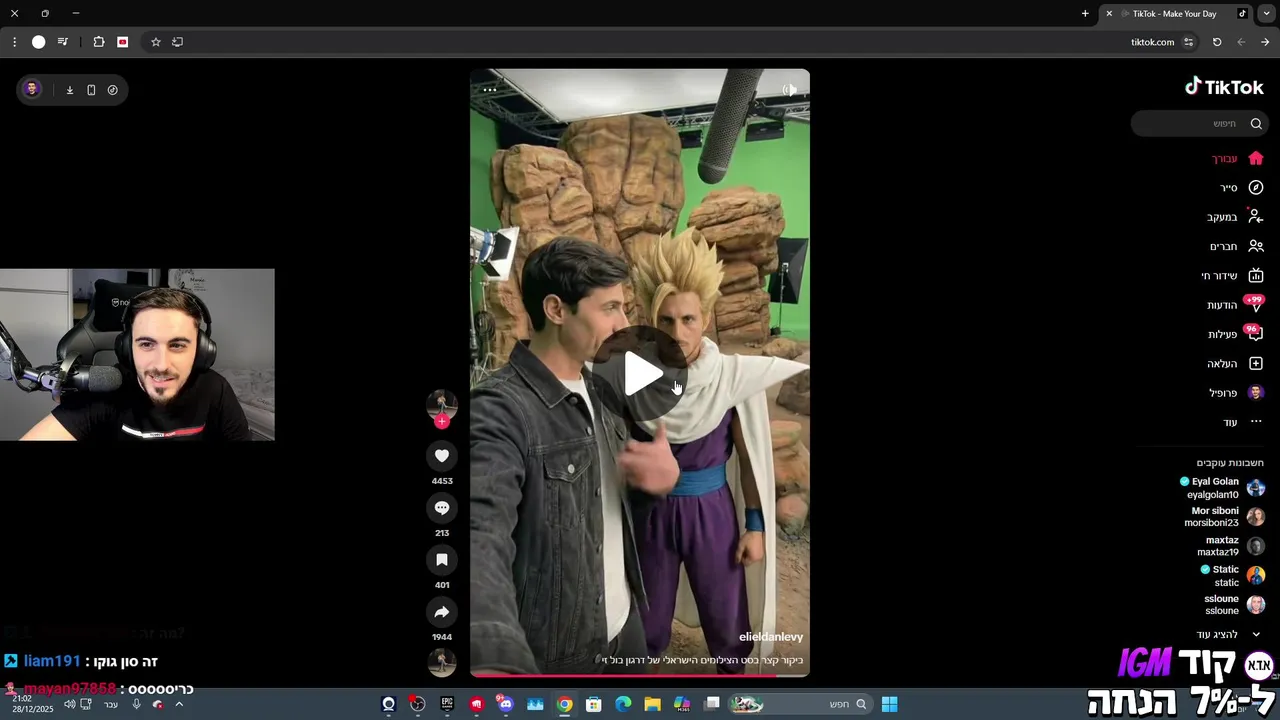Expand the See more accounts chevron
This screenshot has height=720, width=1280.
click(1256, 635)
